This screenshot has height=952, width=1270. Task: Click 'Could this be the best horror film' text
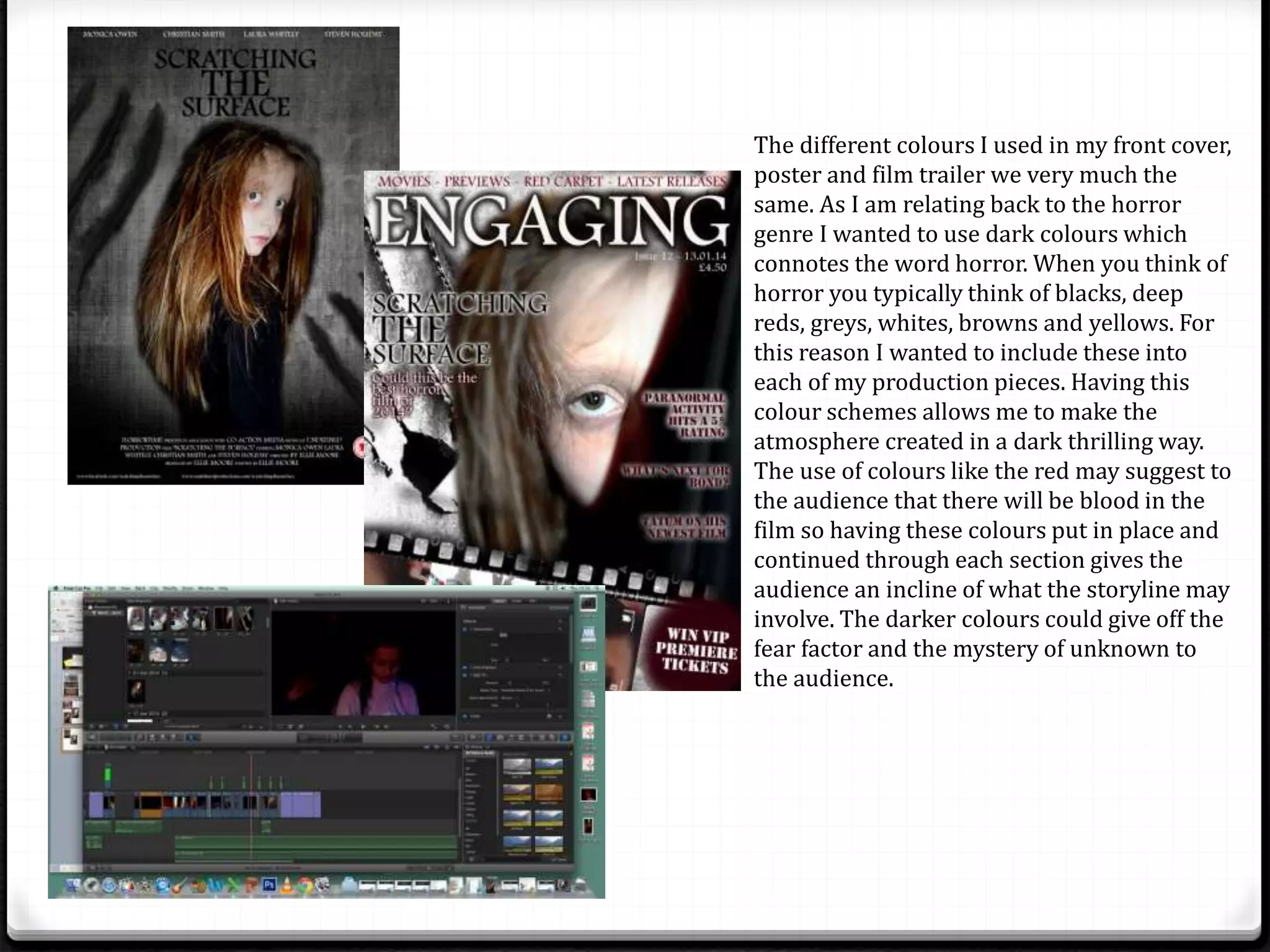(424, 395)
